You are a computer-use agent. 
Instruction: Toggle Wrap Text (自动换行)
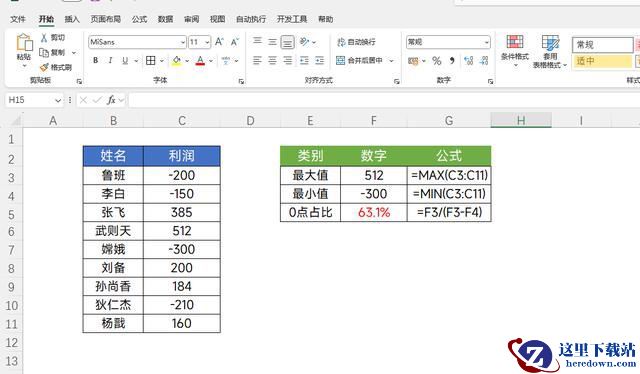356,42
